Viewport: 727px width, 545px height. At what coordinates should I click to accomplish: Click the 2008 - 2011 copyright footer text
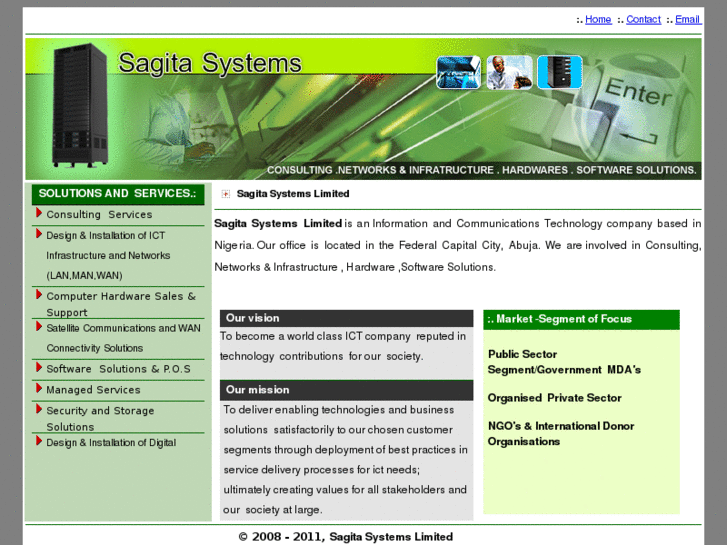pos(346,537)
